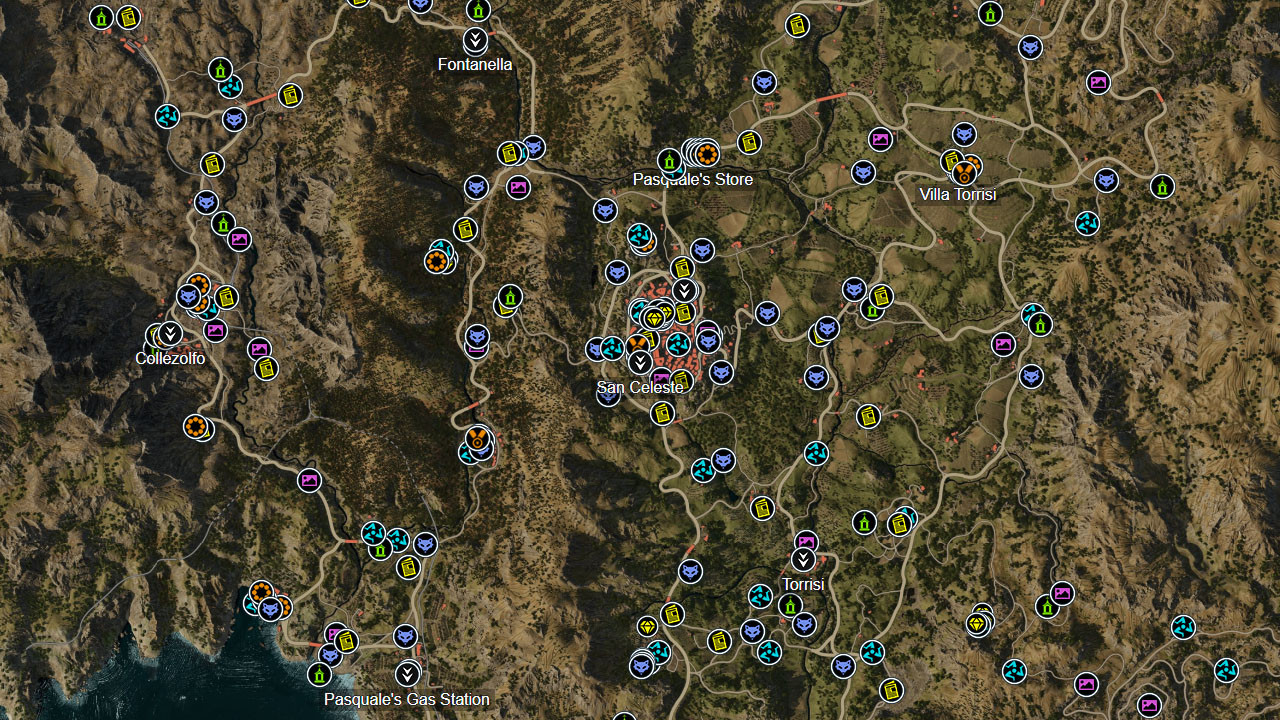The width and height of the screenshot is (1280, 720).
Task: Click the cyan triskelion icon on the road north of Torrisi
Action: (816, 453)
